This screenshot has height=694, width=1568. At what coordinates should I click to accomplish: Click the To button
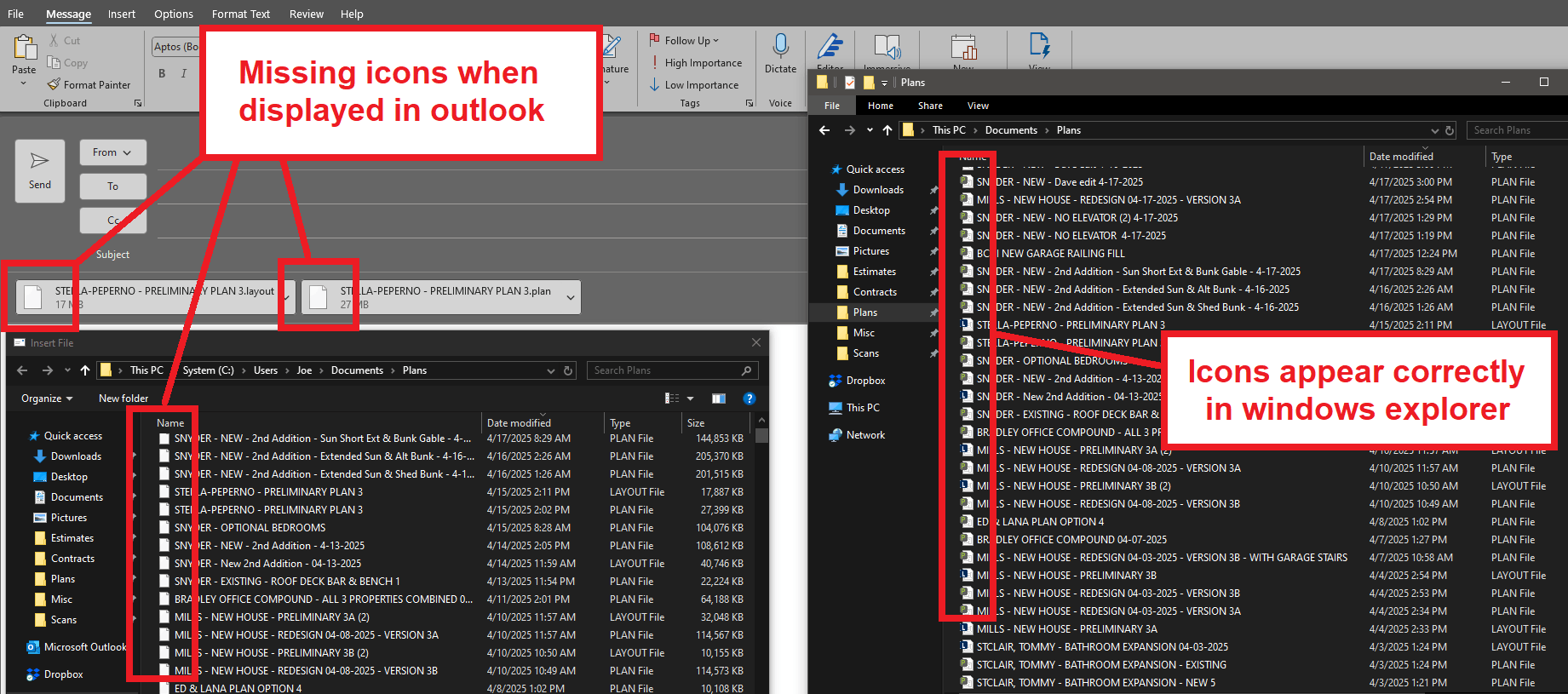click(113, 186)
